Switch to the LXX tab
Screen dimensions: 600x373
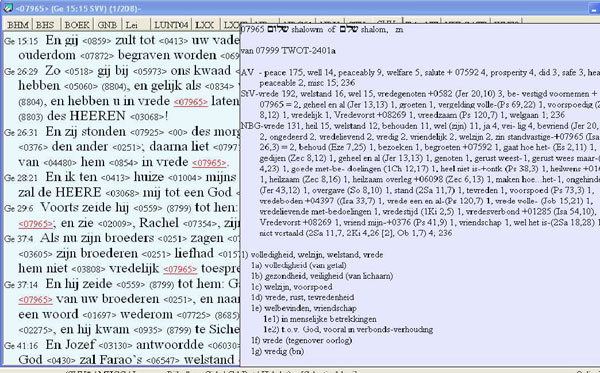[204, 25]
